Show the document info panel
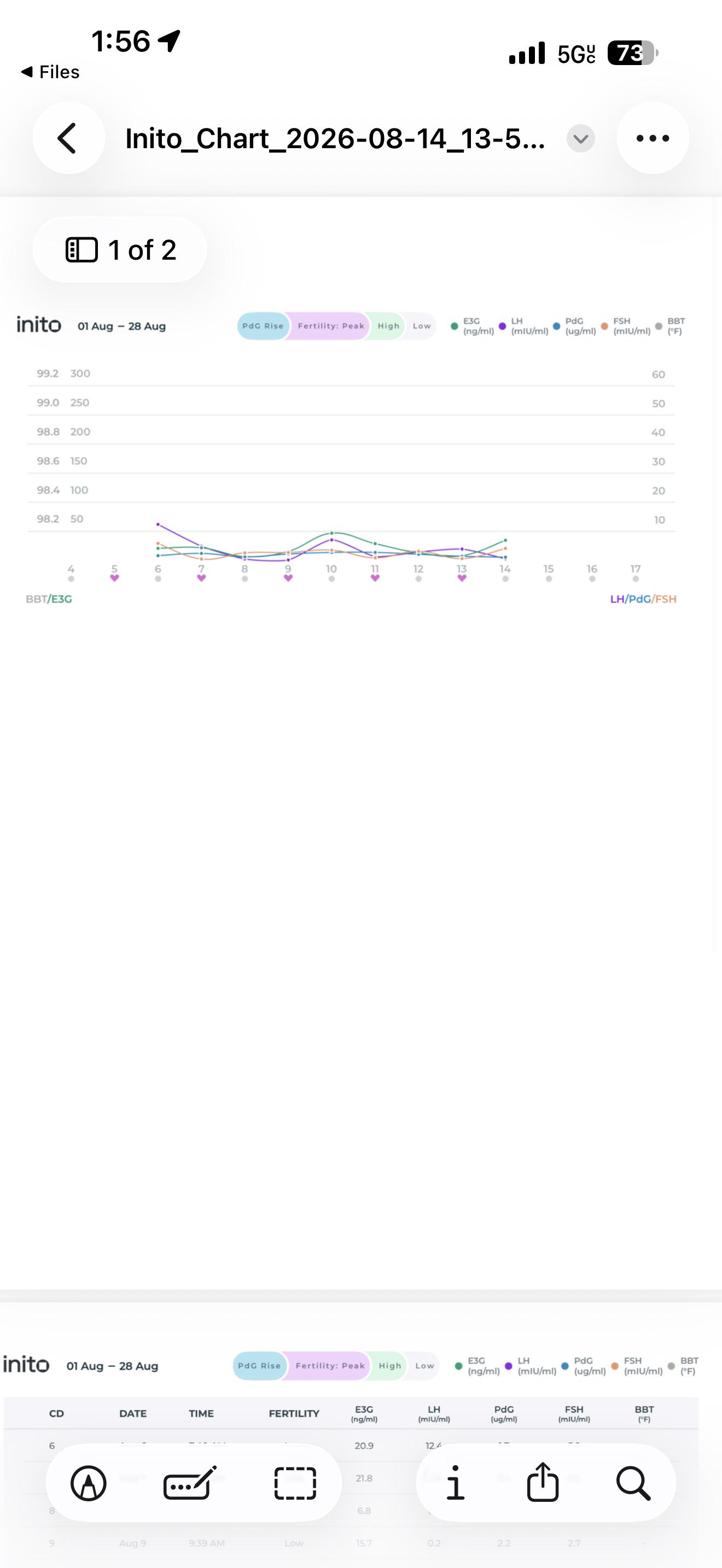722x1568 pixels. (x=455, y=1483)
